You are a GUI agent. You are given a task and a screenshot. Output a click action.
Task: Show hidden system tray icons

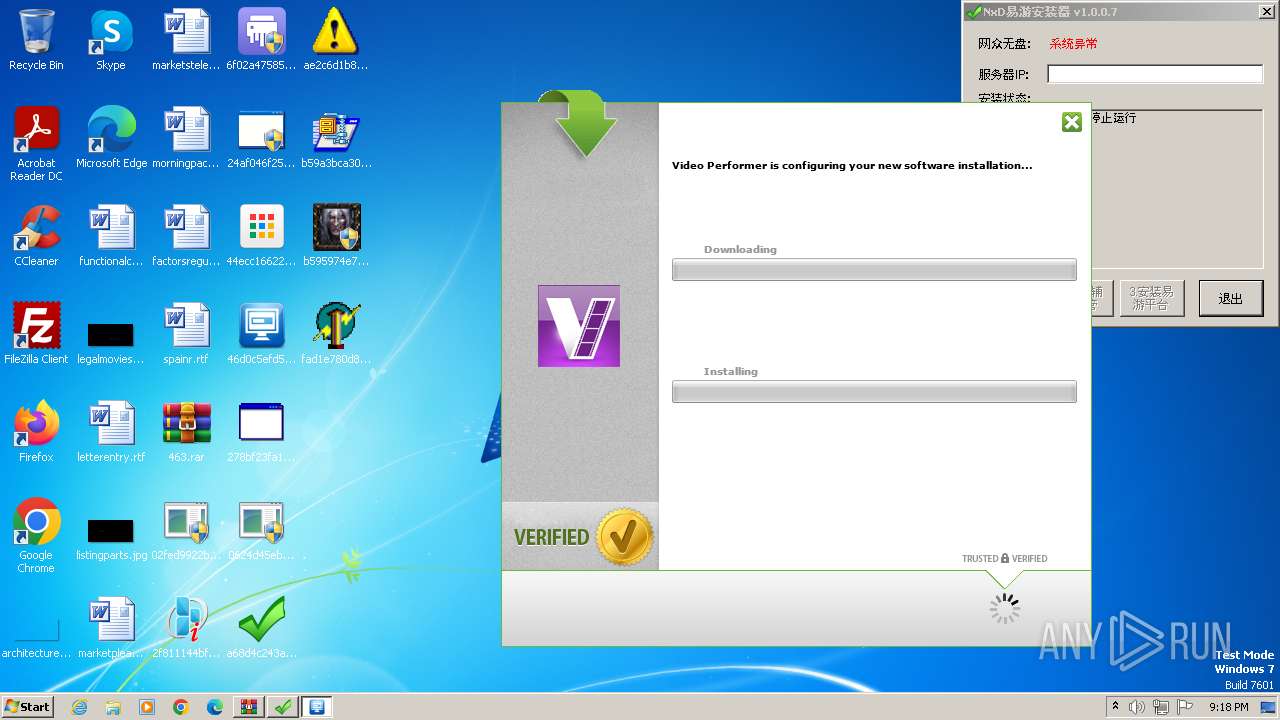1115,707
